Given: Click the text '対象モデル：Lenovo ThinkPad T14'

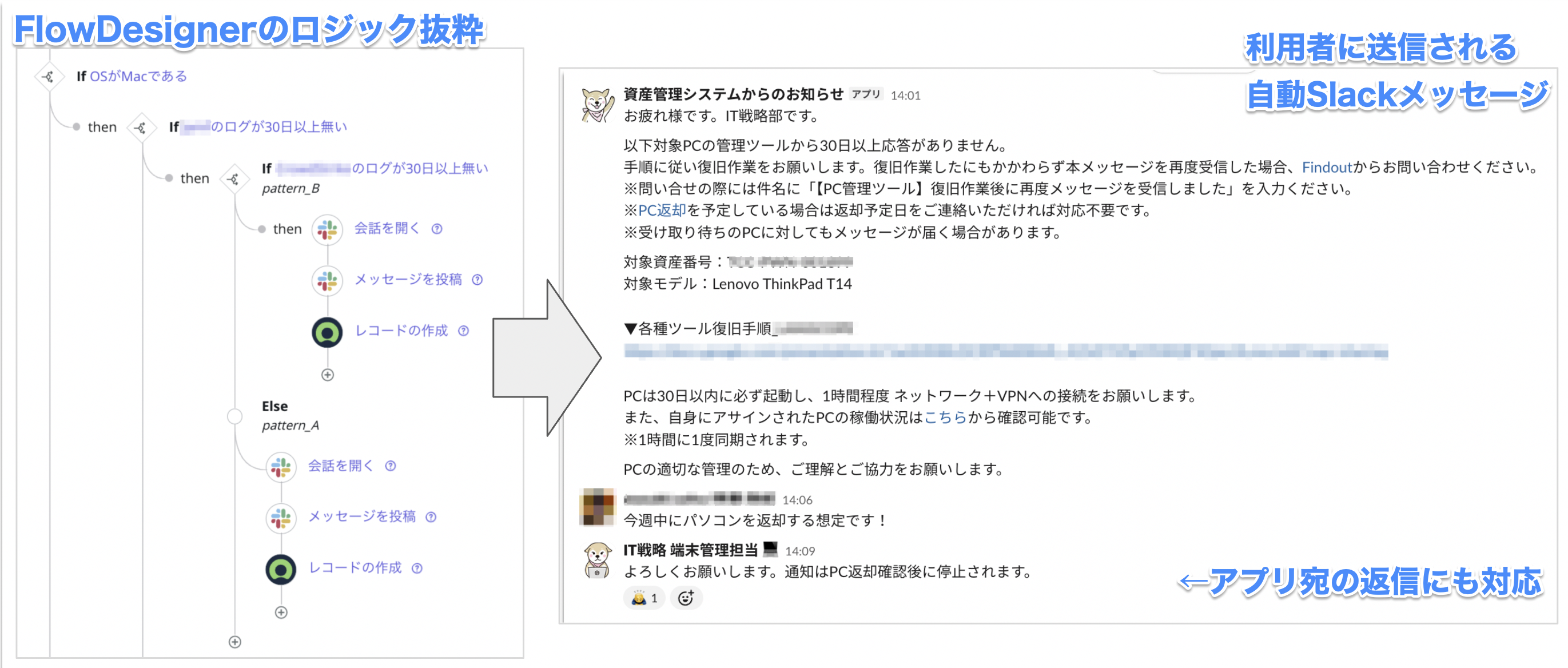Looking at the screenshot, I should click(x=738, y=284).
